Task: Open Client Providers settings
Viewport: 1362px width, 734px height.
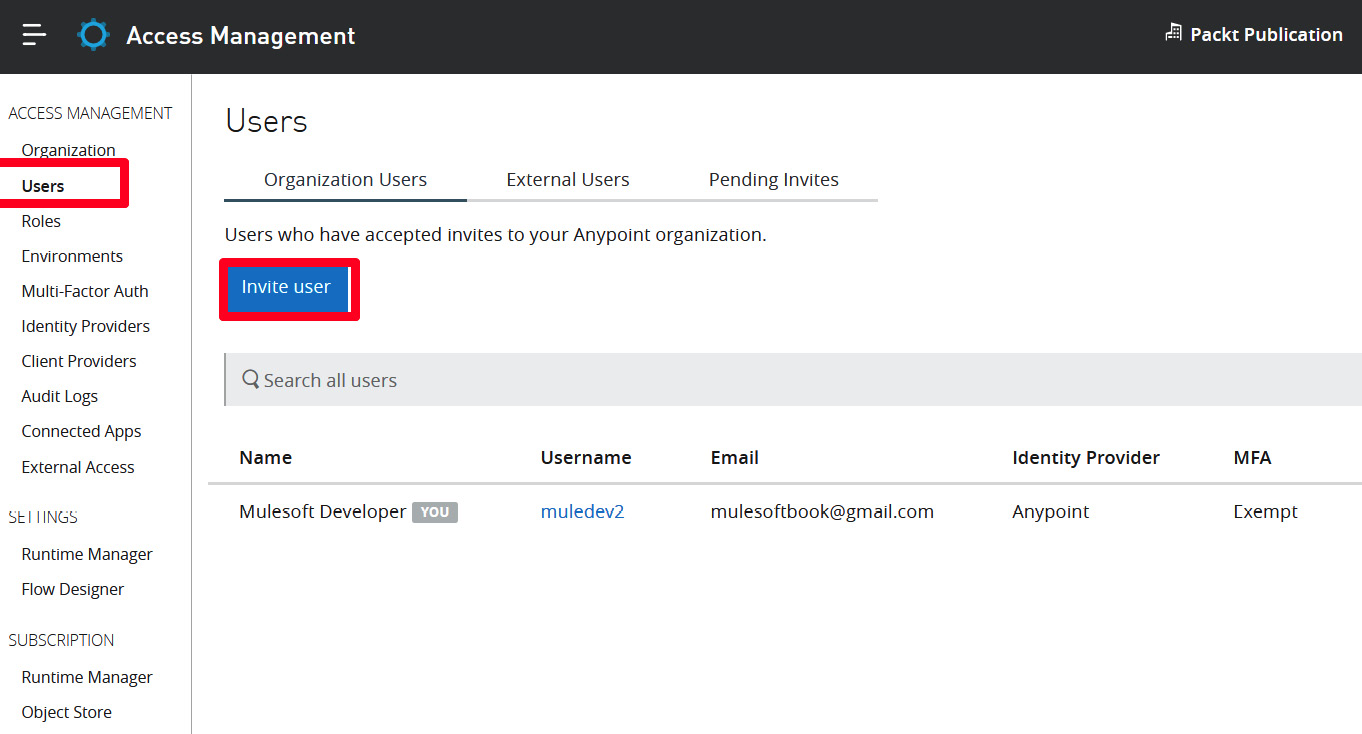Action: click(79, 360)
